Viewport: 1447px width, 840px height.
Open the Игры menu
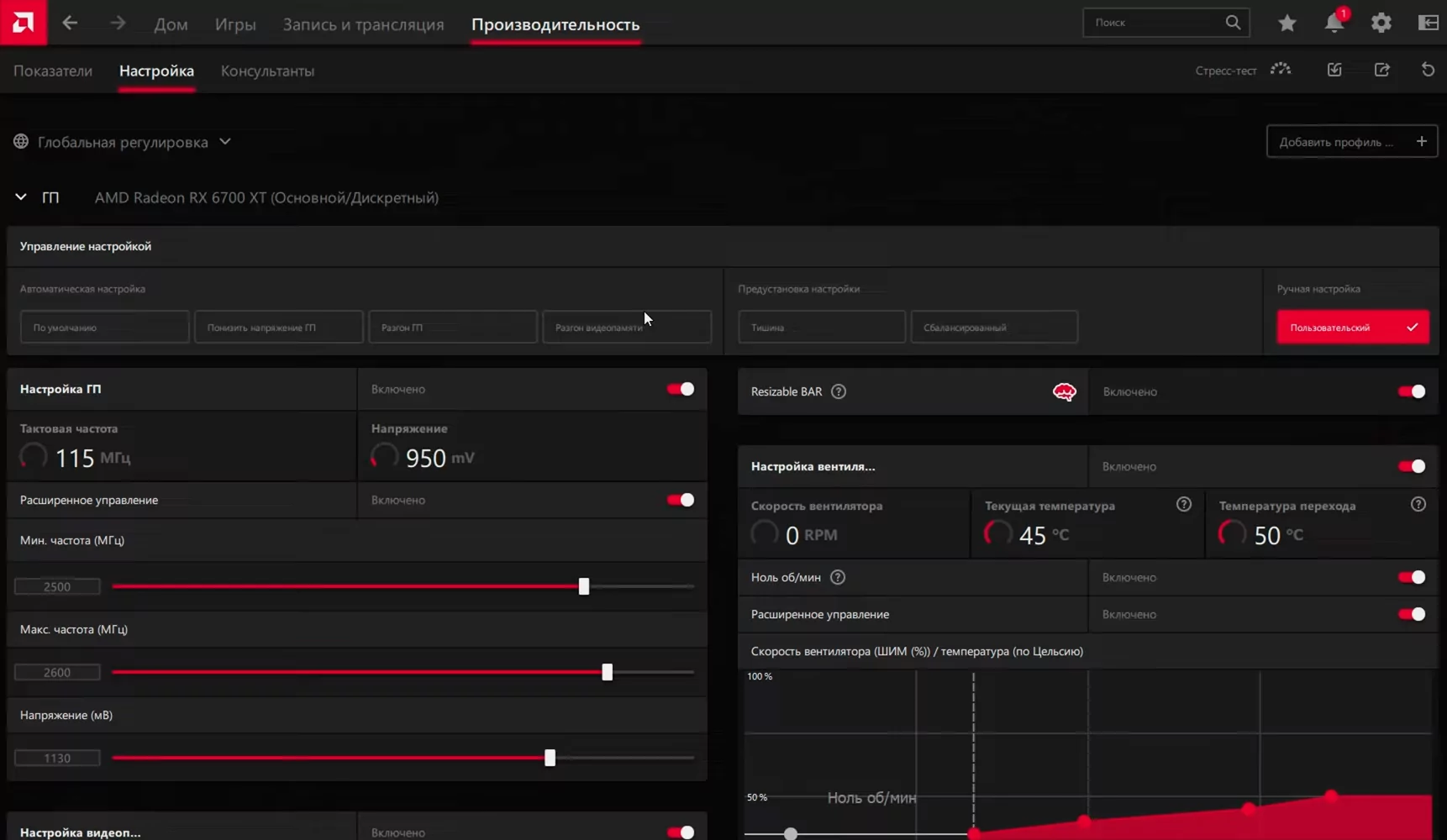[x=235, y=24]
